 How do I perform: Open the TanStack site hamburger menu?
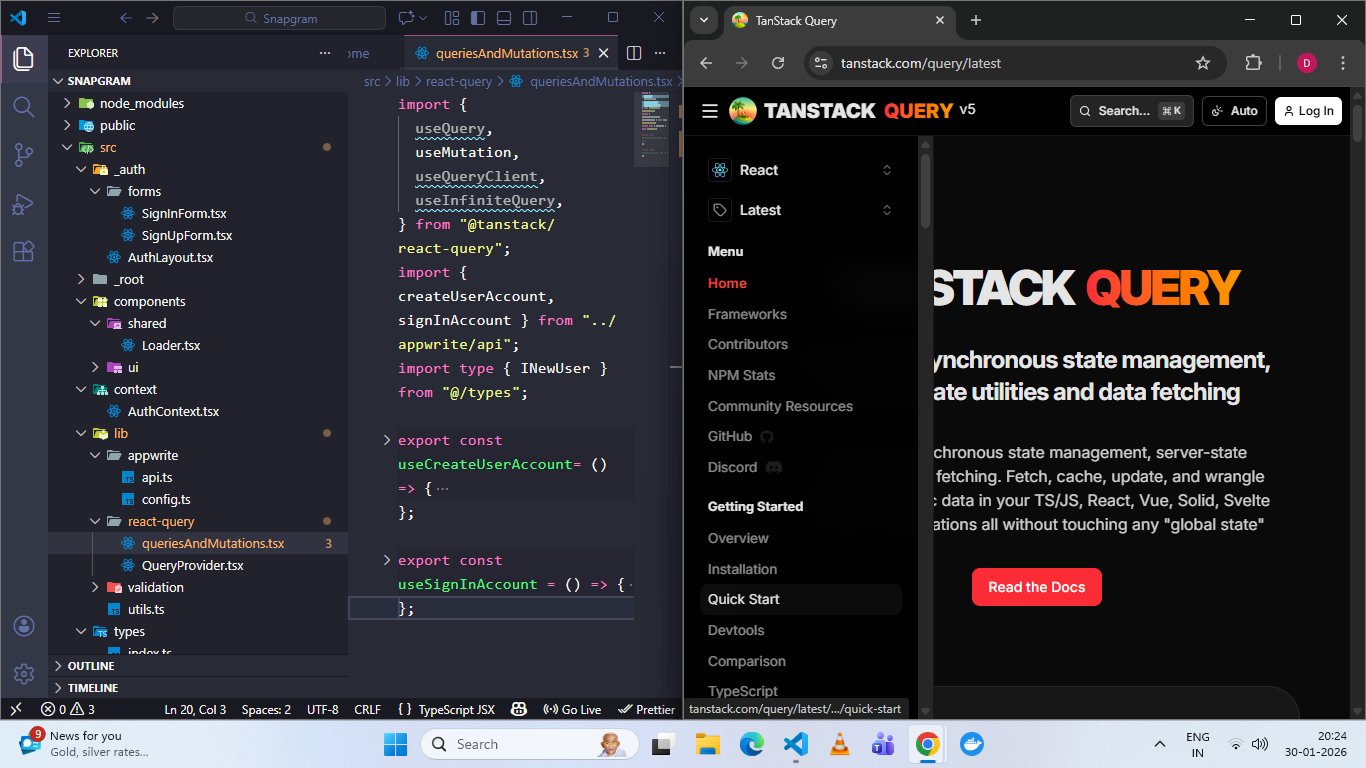[710, 111]
